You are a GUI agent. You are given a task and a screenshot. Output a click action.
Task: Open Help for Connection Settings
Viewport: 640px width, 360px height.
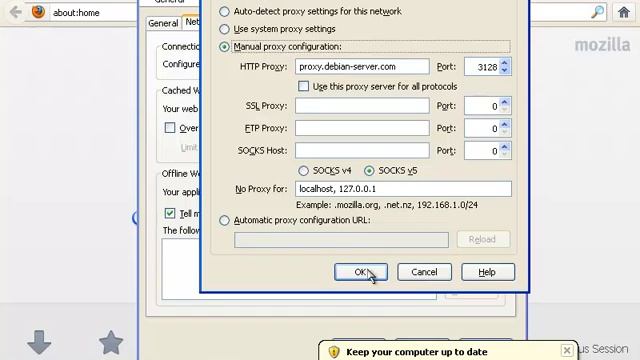coord(488,272)
